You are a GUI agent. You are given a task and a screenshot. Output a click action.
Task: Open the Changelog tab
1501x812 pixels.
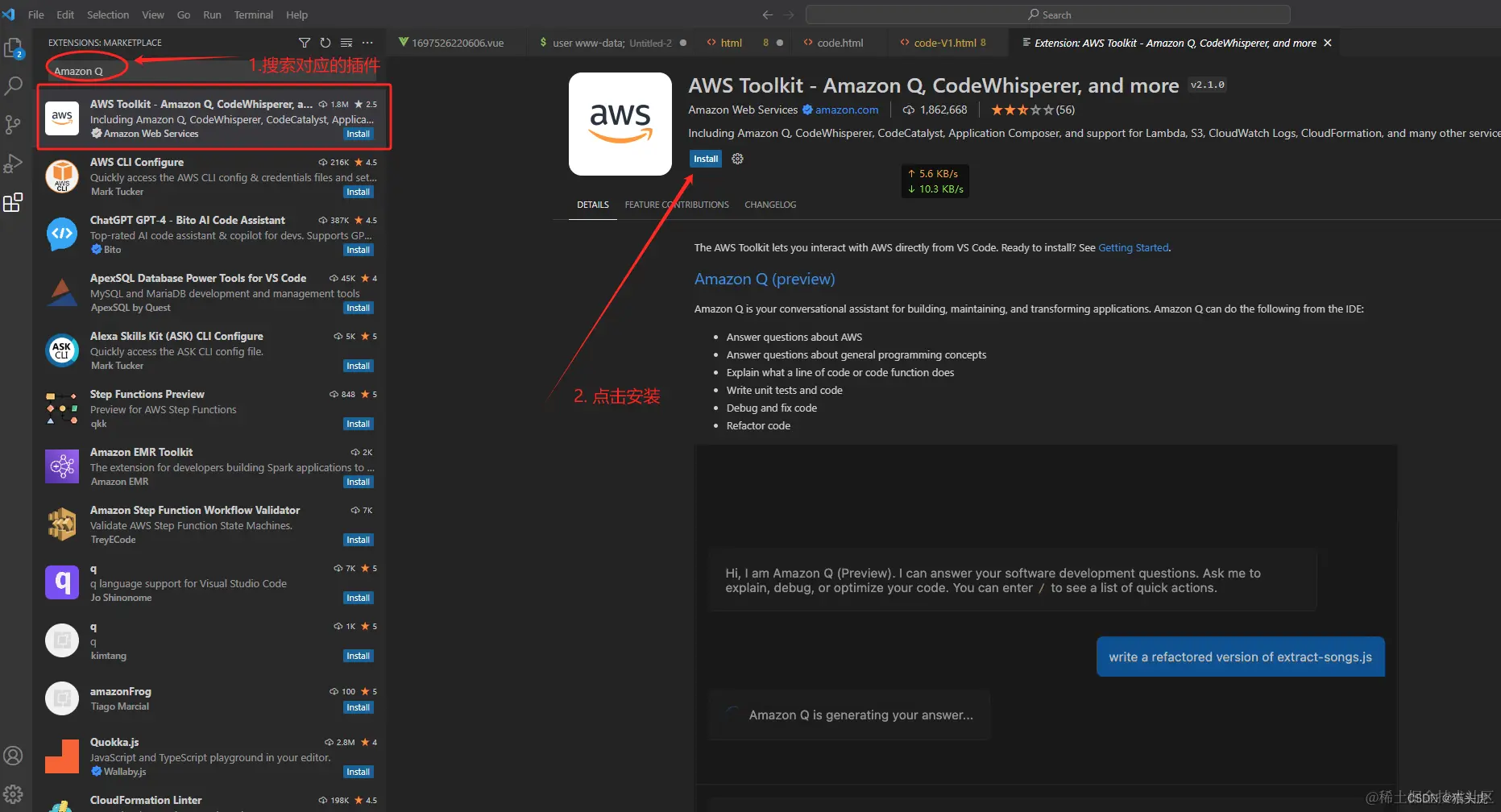click(x=770, y=205)
